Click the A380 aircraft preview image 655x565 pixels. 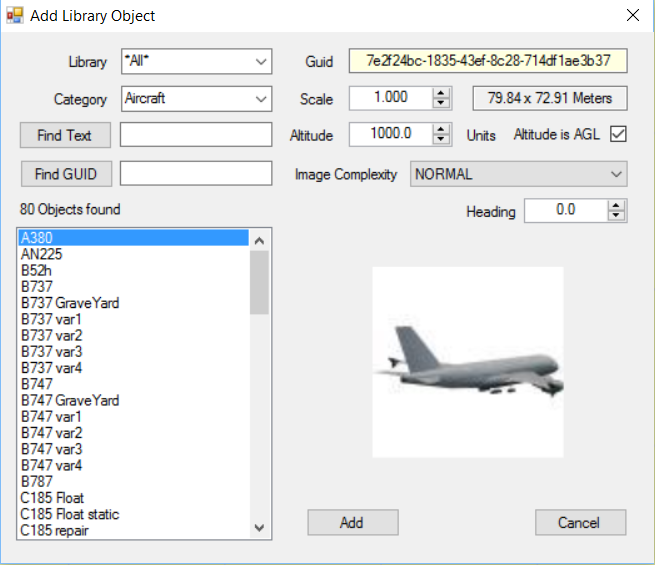click(467, 362)
